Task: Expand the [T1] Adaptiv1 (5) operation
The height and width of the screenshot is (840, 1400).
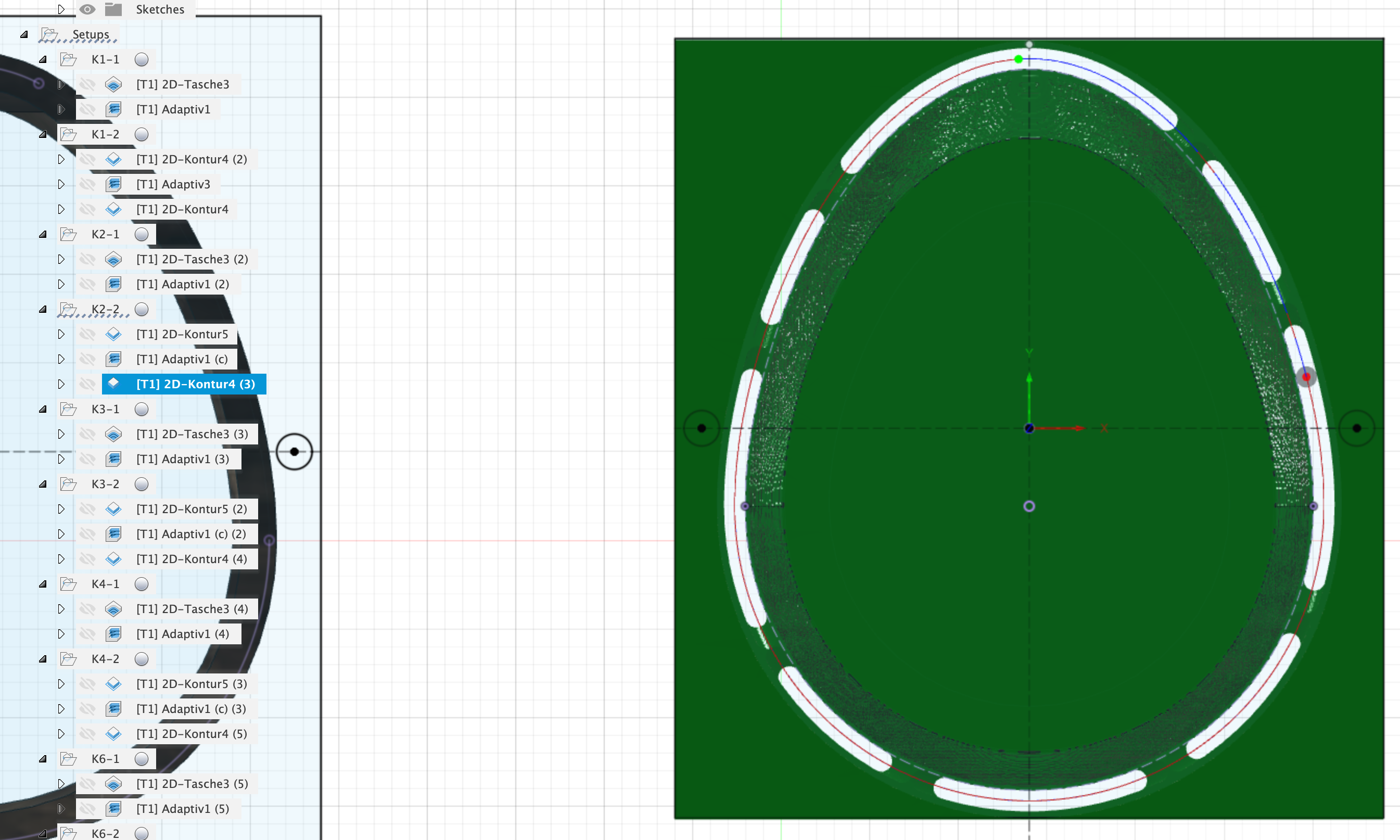Action: tap(62, 808)
